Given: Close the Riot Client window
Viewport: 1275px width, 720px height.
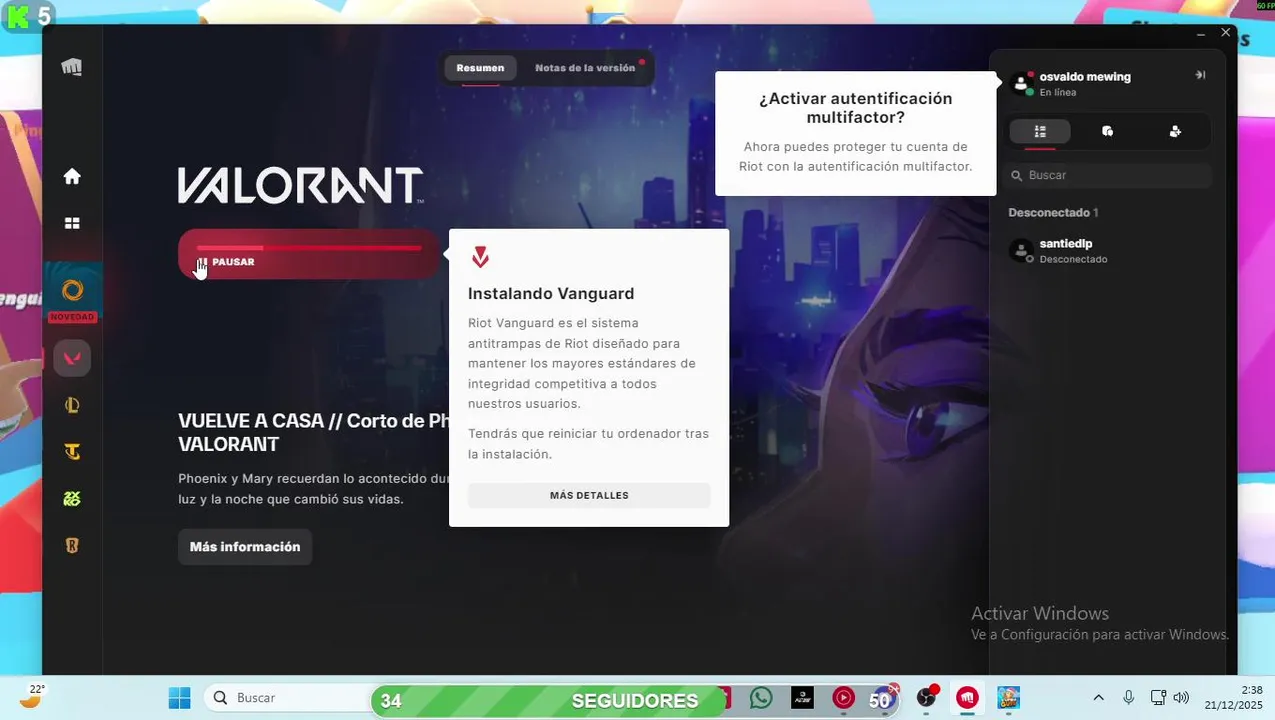Looking at the screenshot, I should [1226, 33].
